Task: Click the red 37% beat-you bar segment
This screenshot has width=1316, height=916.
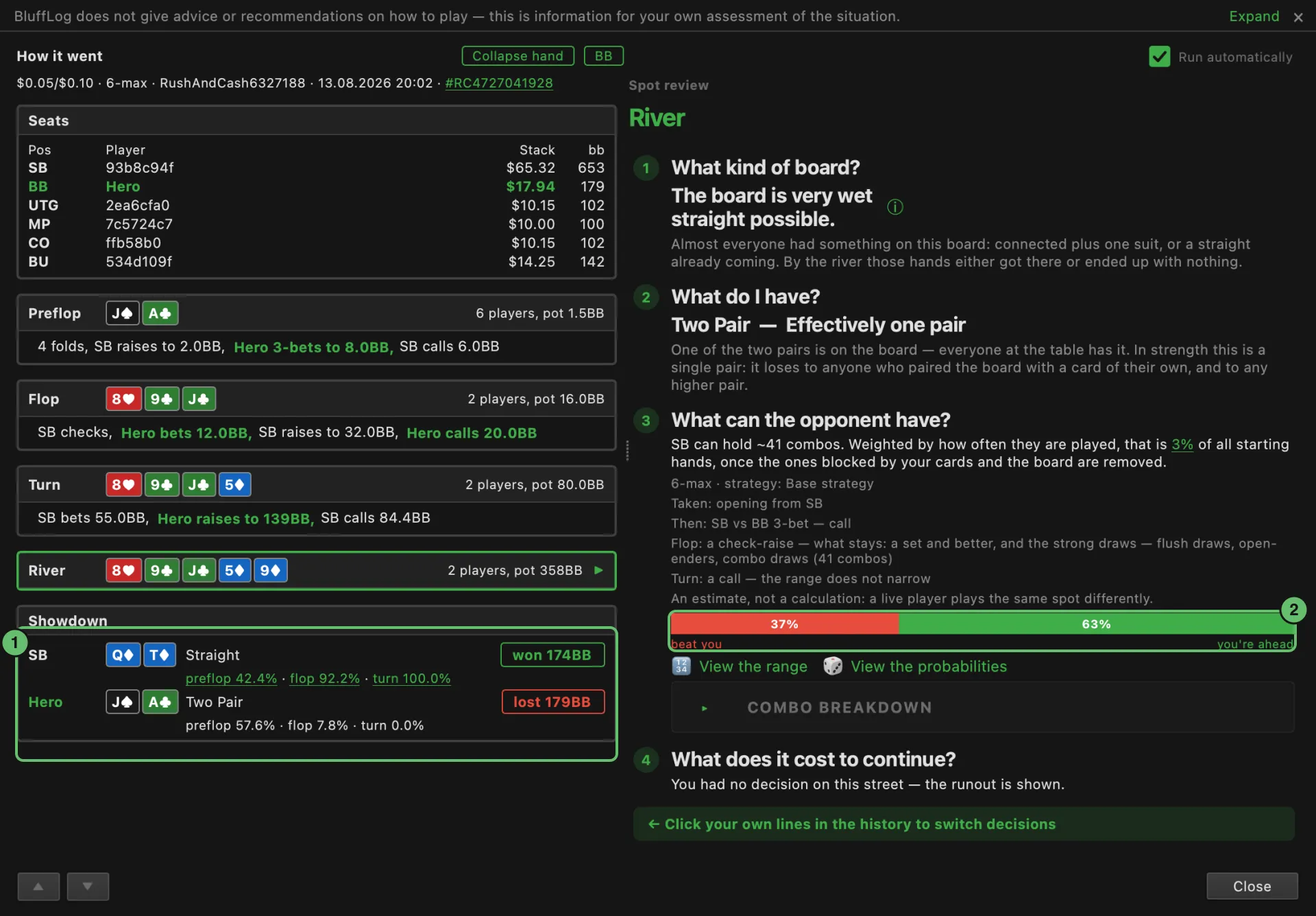Action: 785,623
